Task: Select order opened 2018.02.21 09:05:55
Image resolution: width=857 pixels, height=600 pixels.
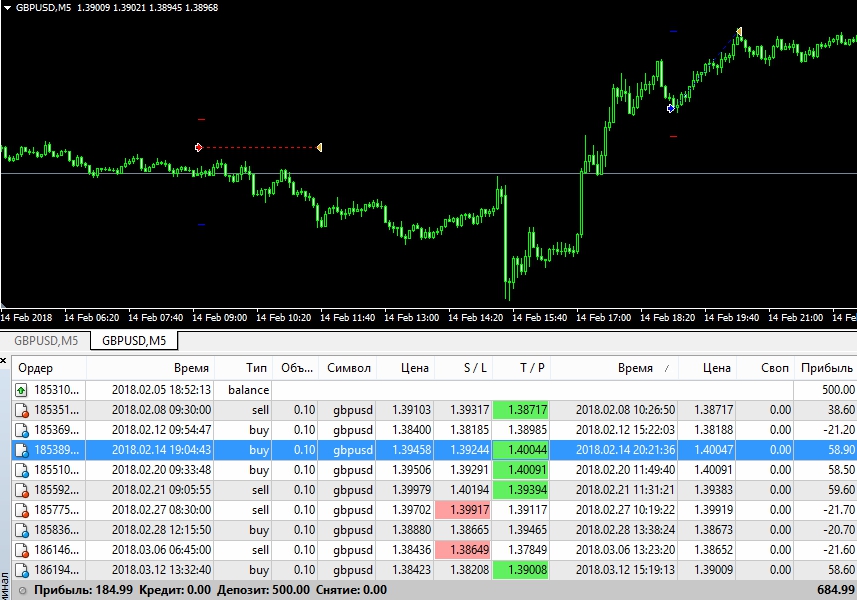Action: [x=435, y=490]
